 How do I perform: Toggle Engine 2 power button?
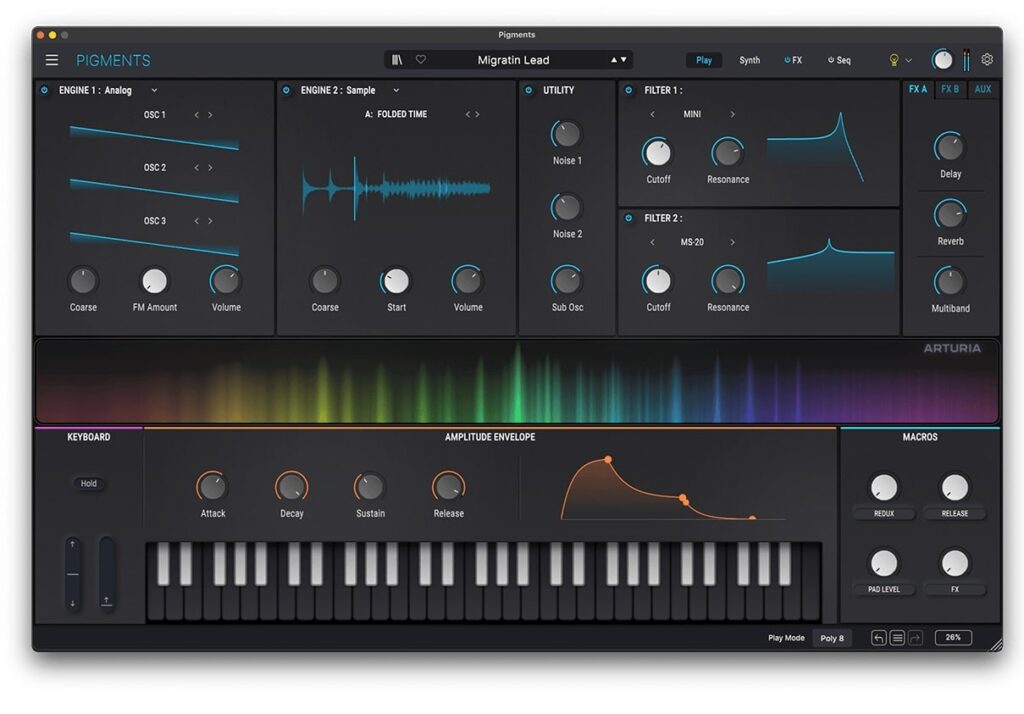286,90
